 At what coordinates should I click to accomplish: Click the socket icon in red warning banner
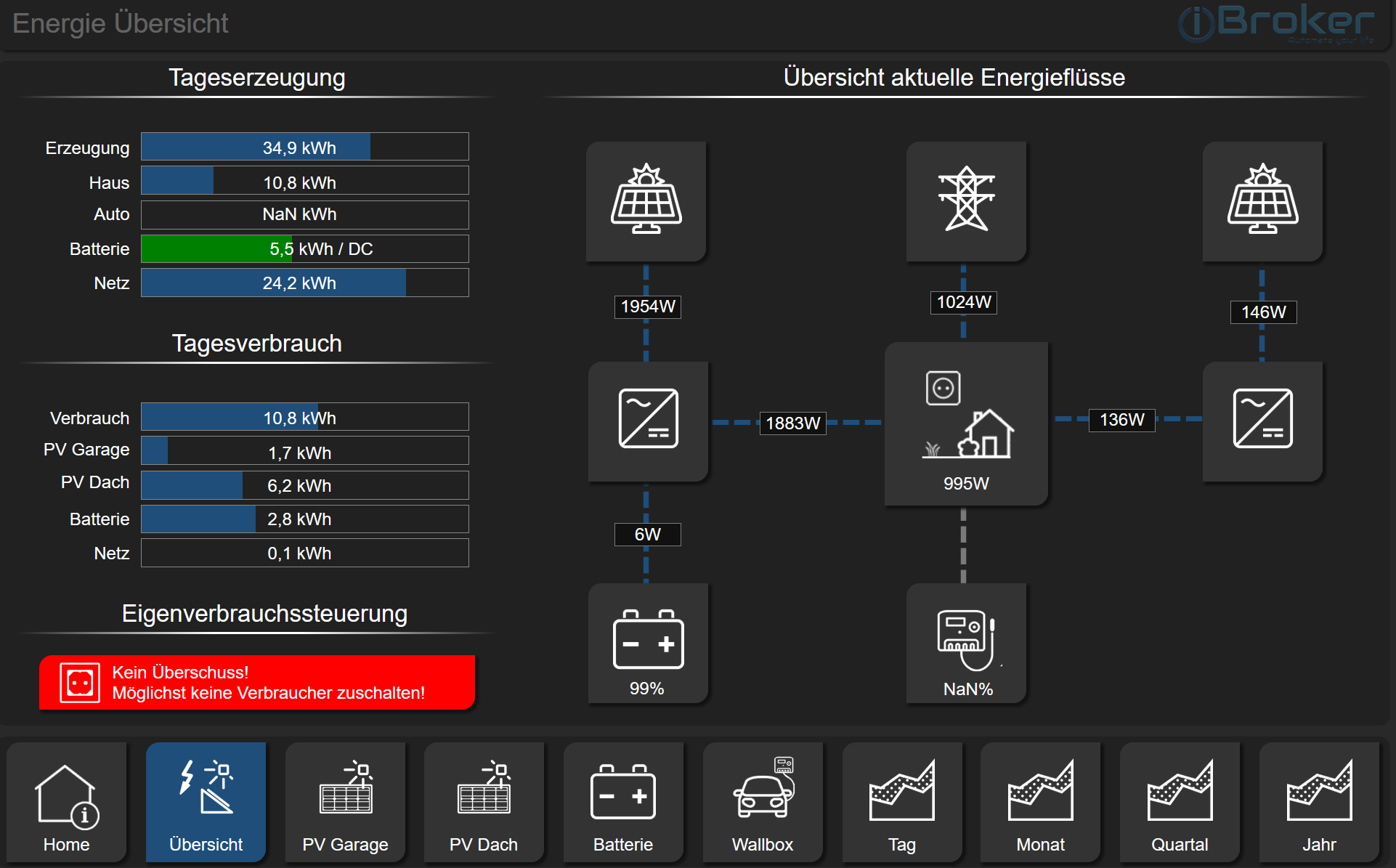[x=79, y=683]
